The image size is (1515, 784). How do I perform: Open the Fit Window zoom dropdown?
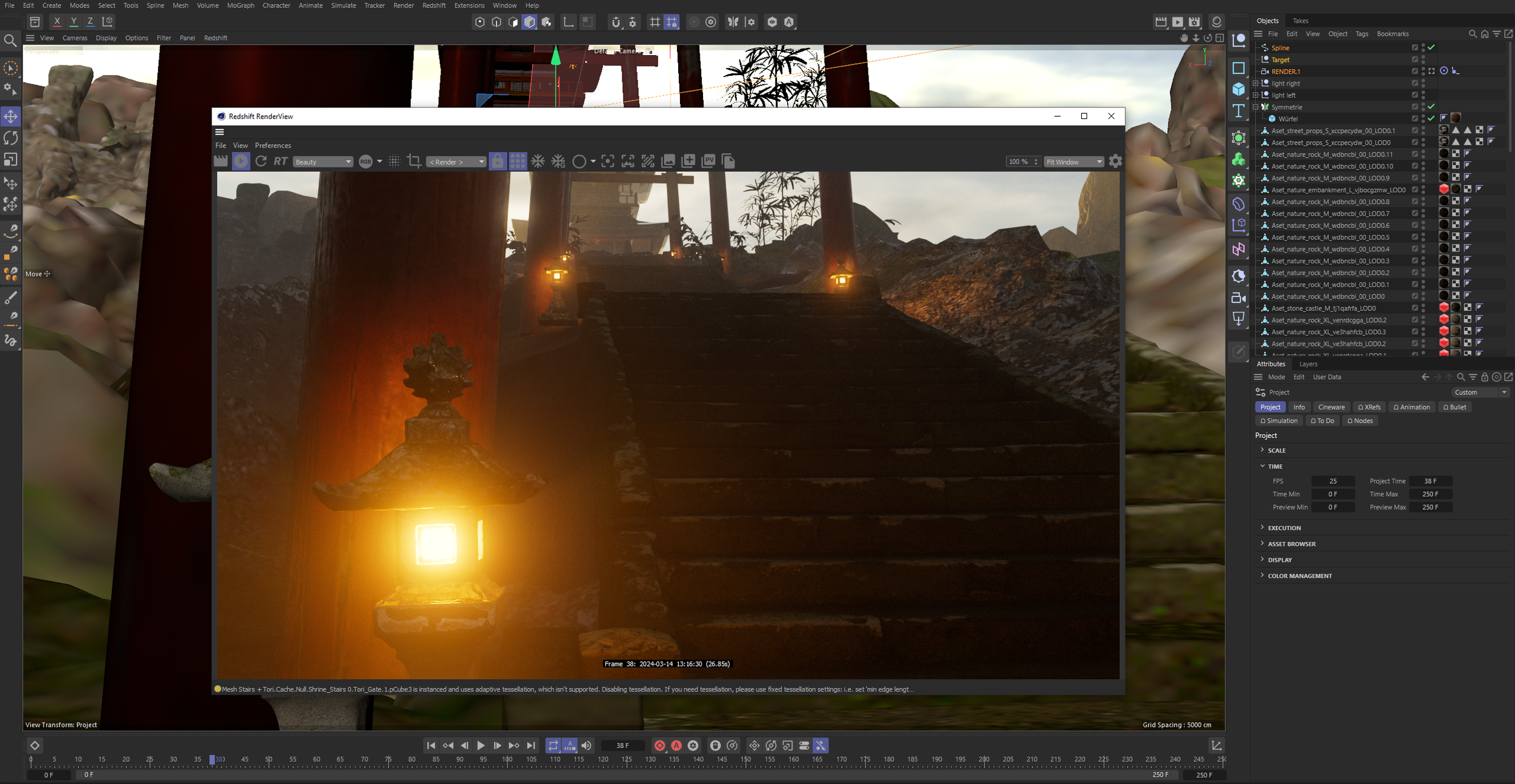click(1073, 162)
